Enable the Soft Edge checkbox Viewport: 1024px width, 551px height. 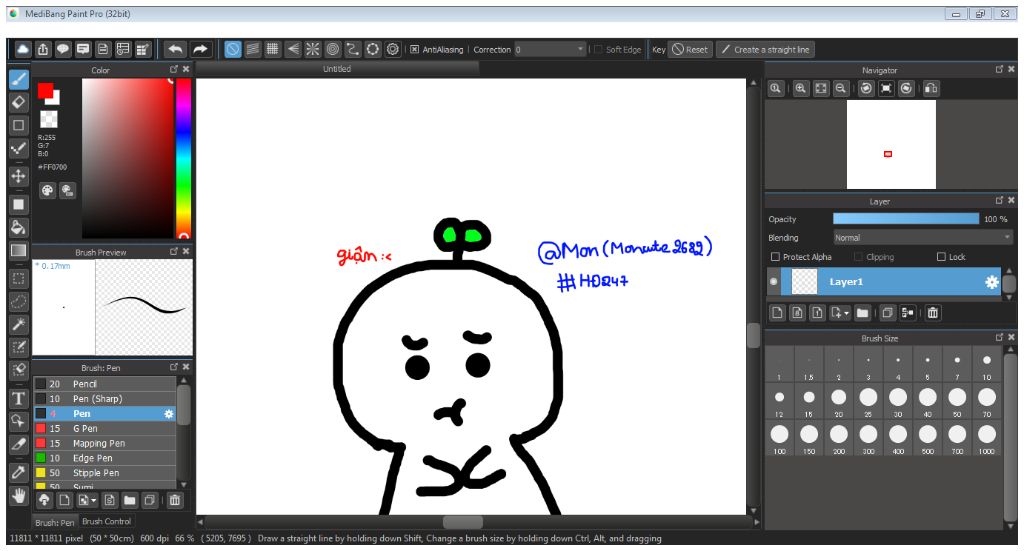[x=598, y=50]
